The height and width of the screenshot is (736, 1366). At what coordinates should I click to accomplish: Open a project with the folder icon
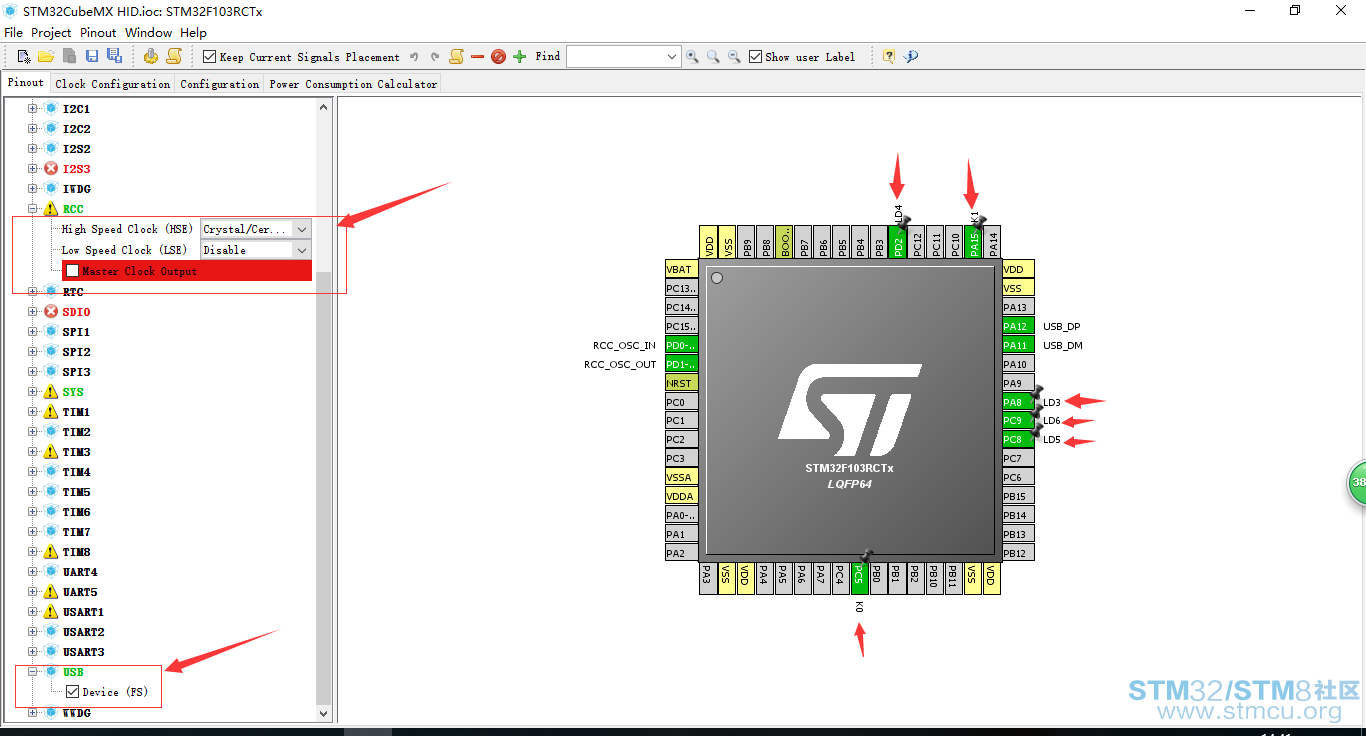pyautogui.click(x=46, y=57)
